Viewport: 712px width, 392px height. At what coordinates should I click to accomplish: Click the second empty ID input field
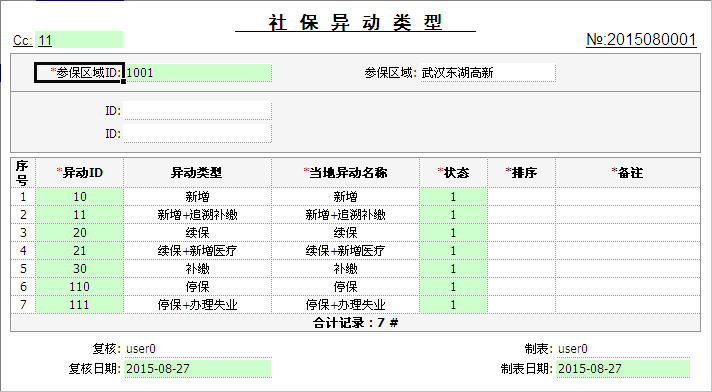point(198,134)
